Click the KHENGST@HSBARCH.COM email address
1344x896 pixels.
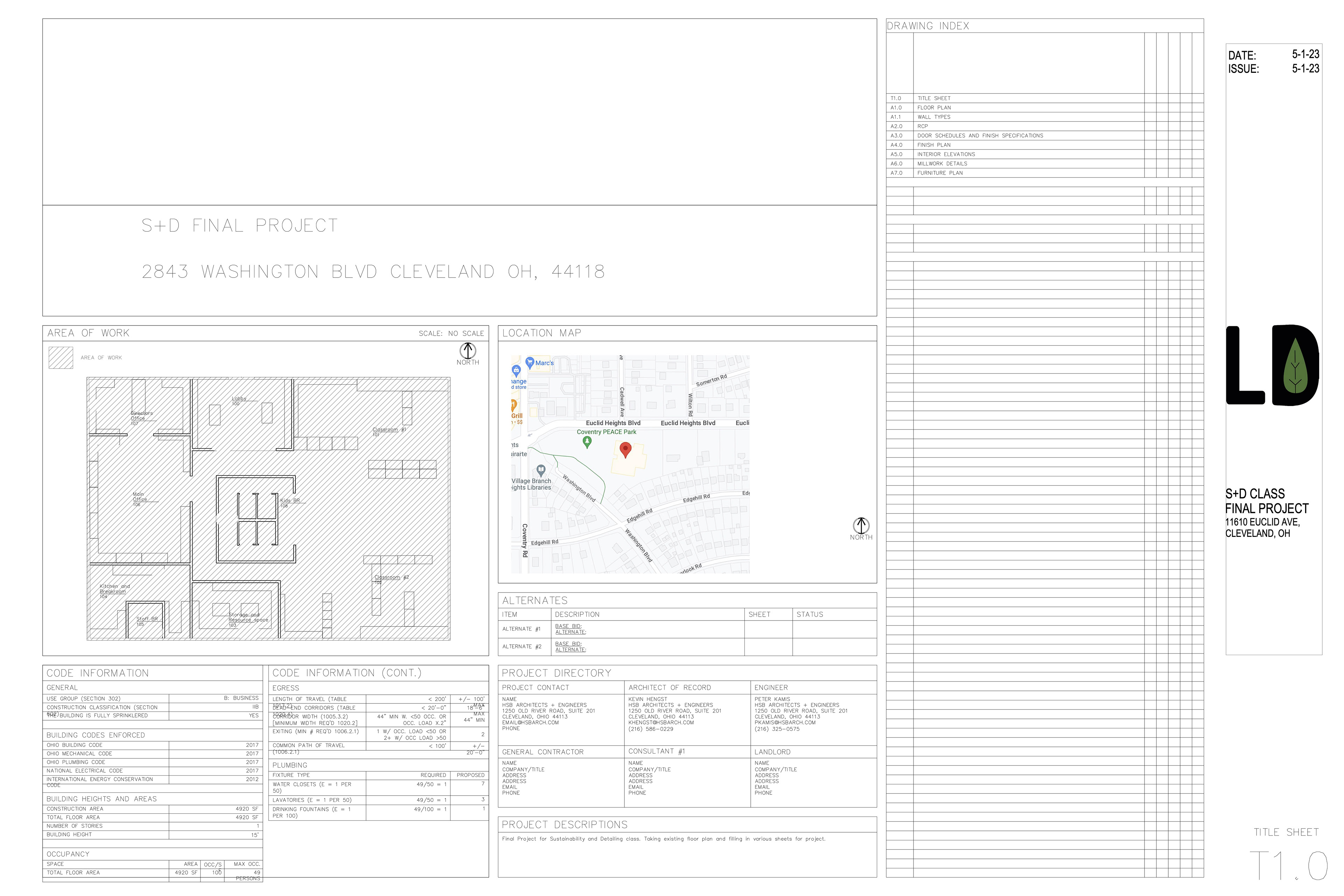pyautogui.click(x=660, y=723)
